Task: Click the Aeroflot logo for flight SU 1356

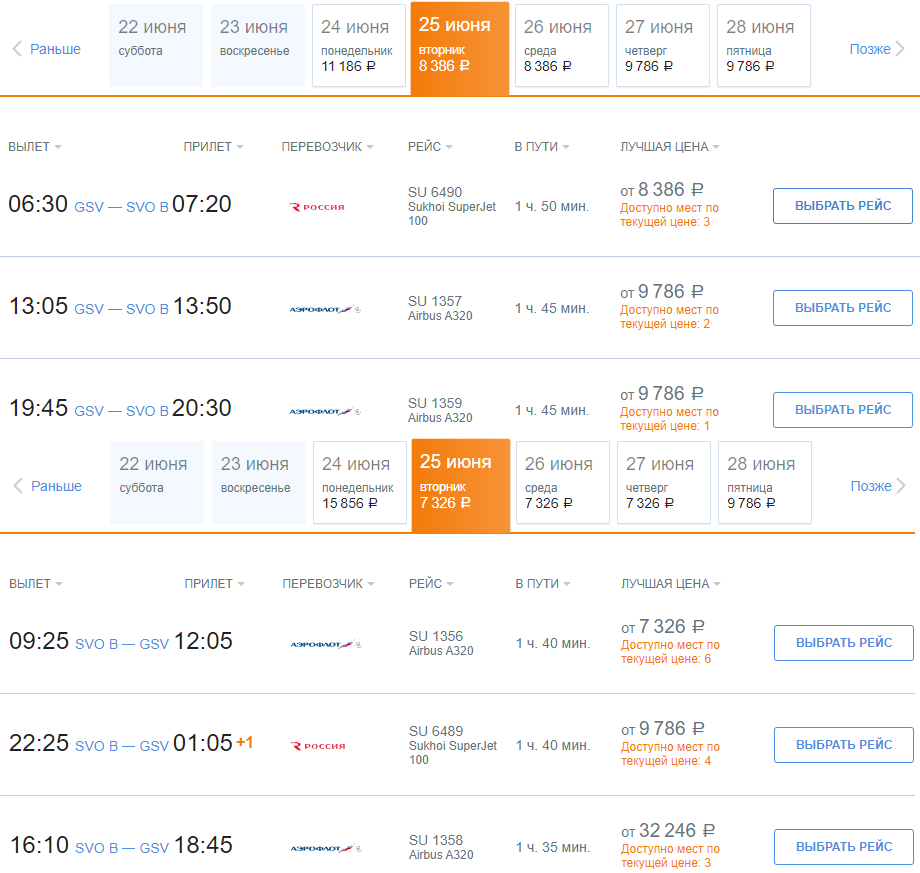Action: click(326, 644)
